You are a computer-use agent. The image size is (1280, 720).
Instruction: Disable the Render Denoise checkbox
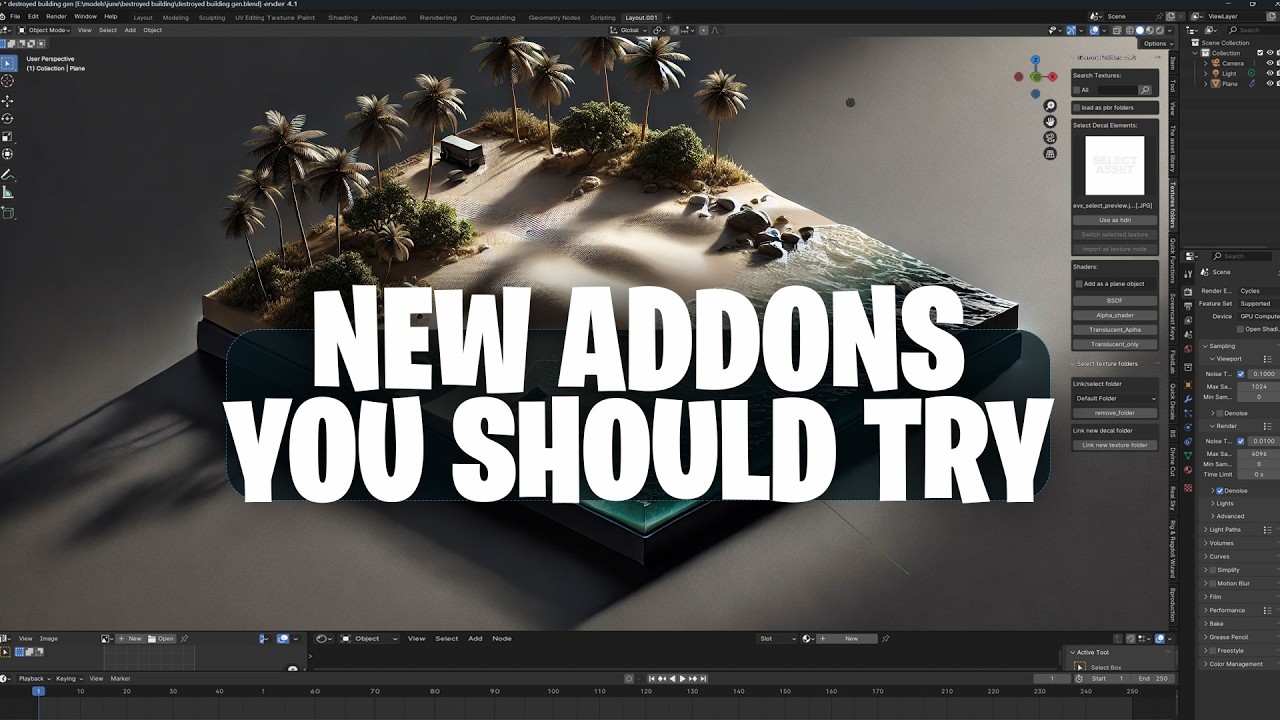pos(1221,491)
